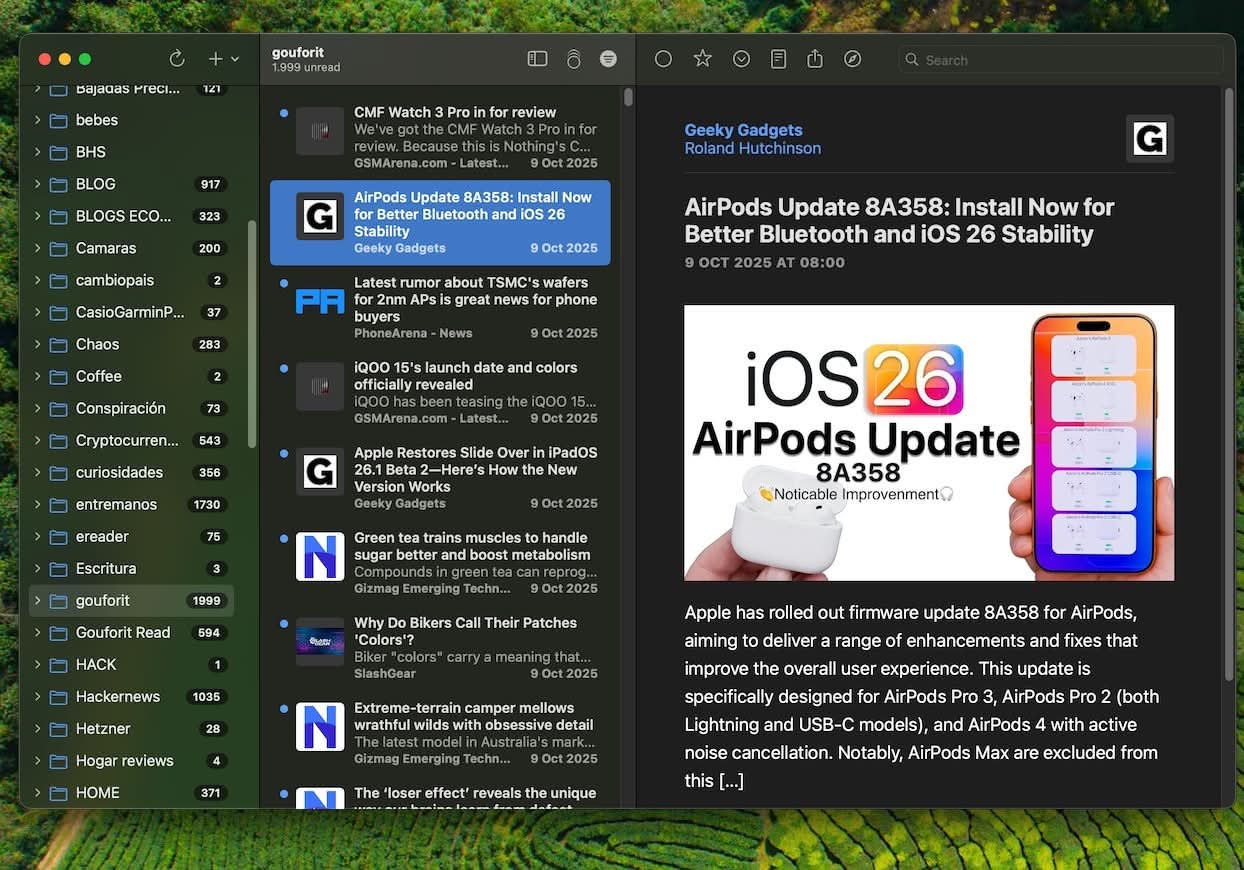Open the Geeky Gadgets feed link
This screenshot has width=1244, height=870.
coord(743,130)
